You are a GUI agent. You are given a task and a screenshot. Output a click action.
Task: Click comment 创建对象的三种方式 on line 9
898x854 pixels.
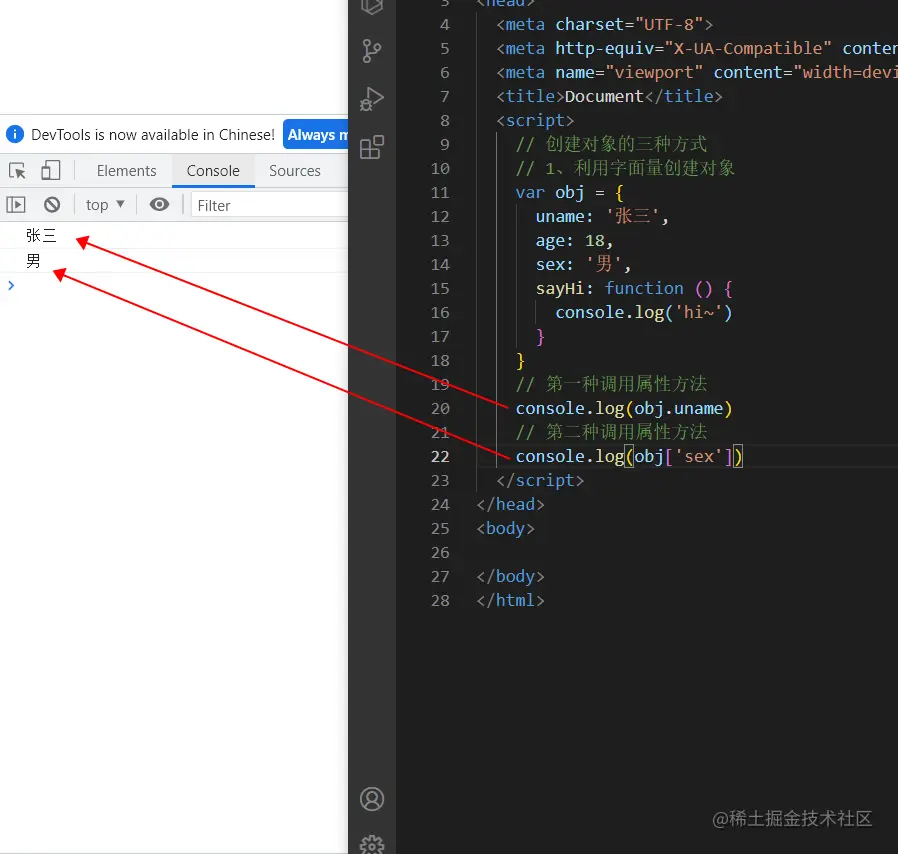coord(611,144)
